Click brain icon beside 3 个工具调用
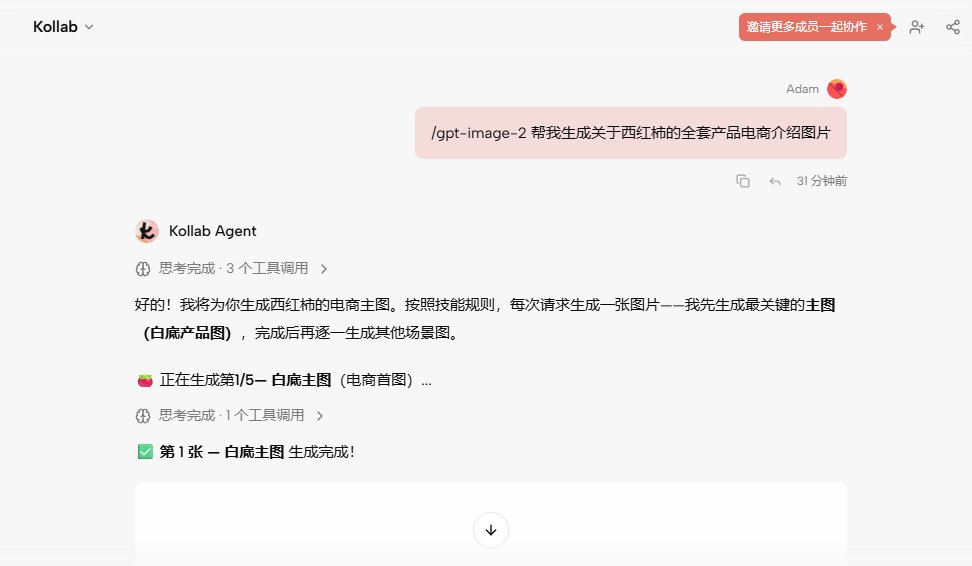972x566 pixels. [143, 268]
